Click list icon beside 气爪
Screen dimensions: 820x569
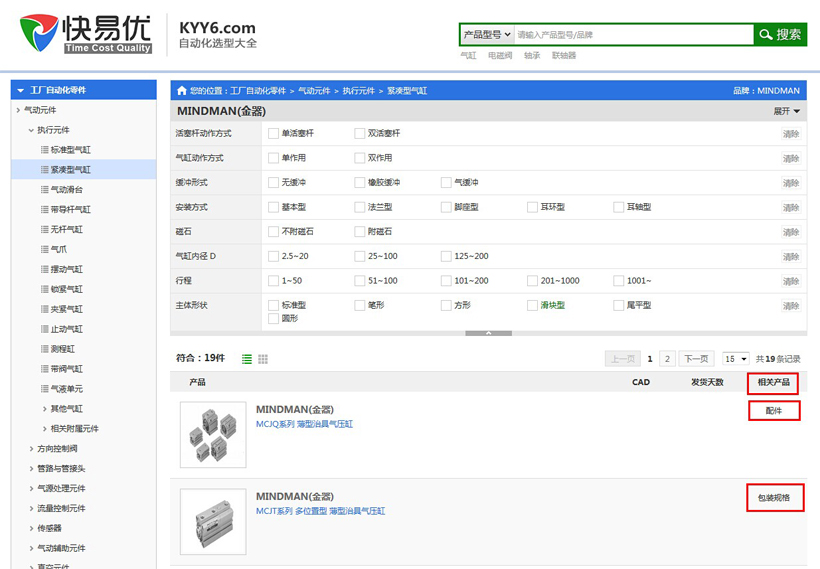45,249
